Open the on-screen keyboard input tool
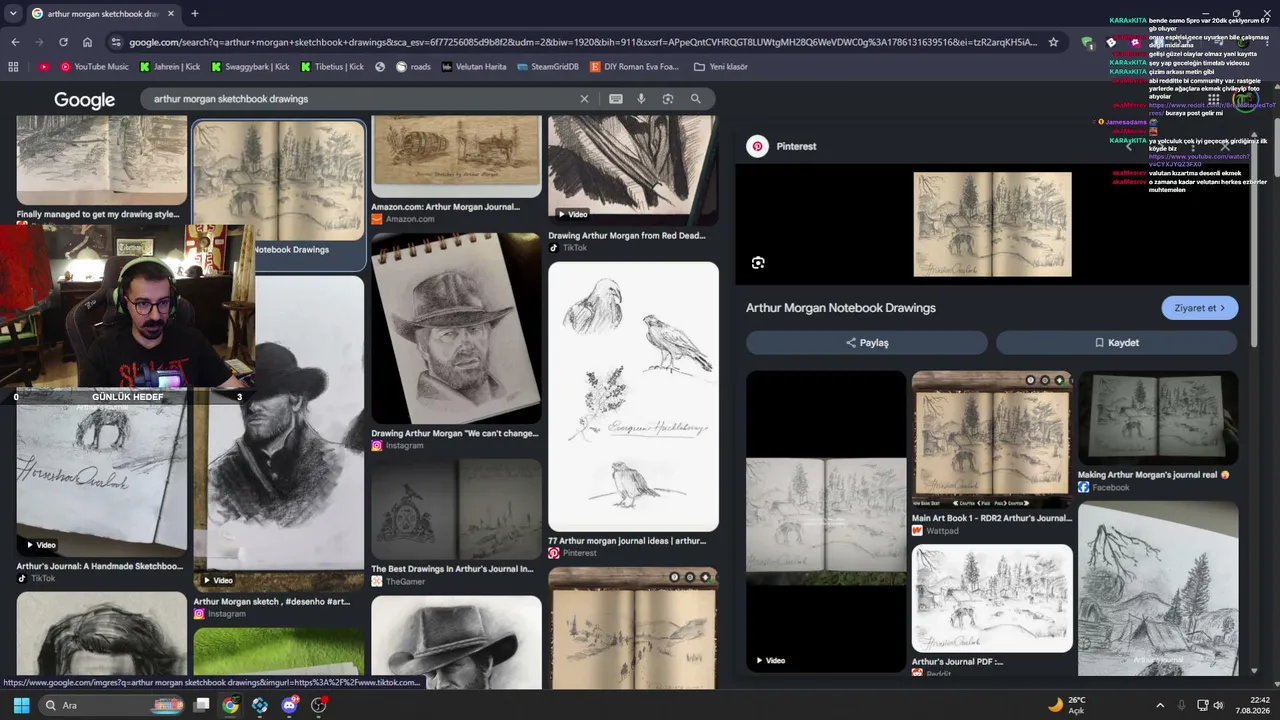This screenshot has width=1280, height=720. click(616, 99)
